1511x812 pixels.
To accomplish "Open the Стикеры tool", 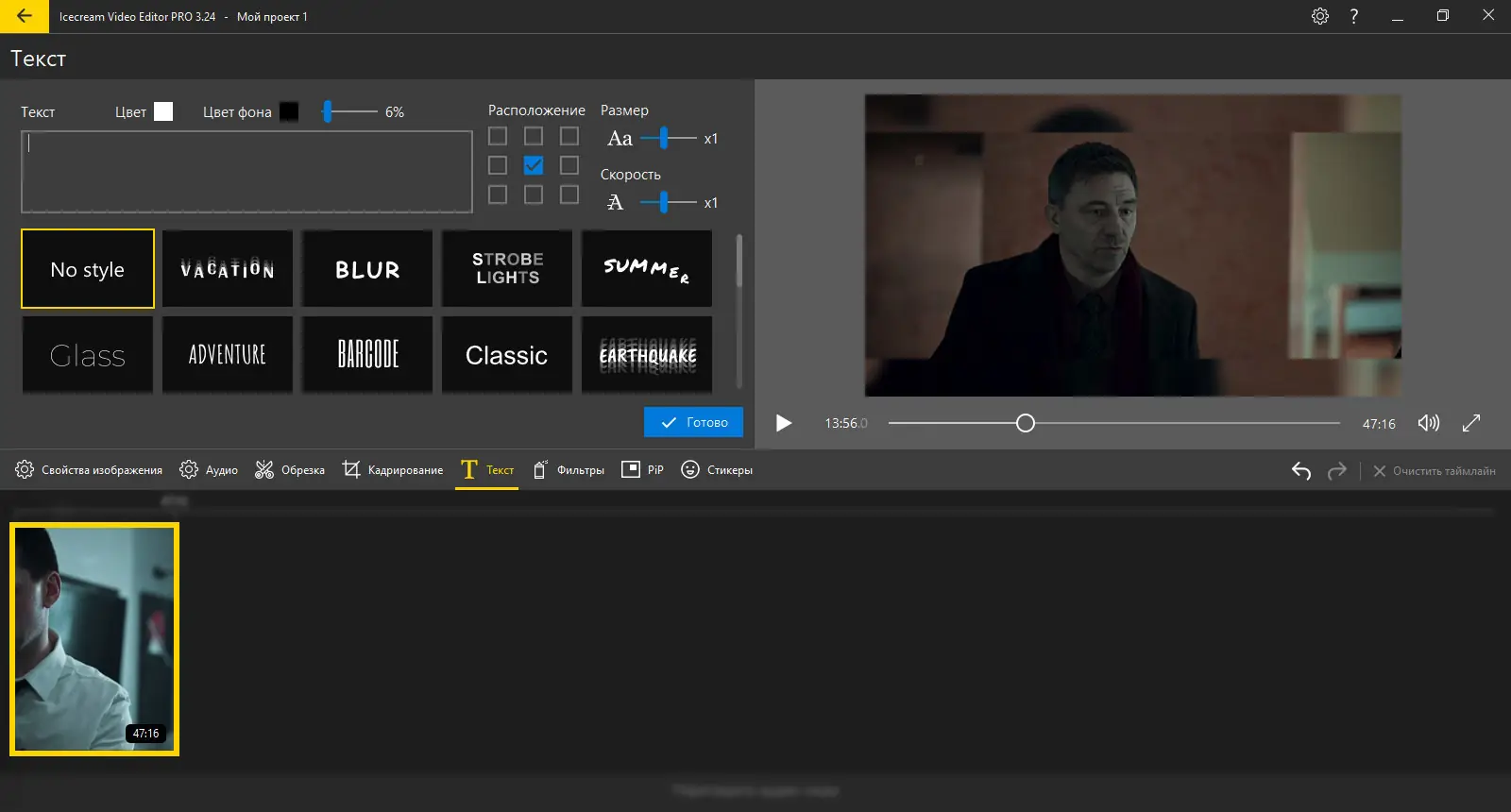I will pyautogui.click(x=717, y=469).
